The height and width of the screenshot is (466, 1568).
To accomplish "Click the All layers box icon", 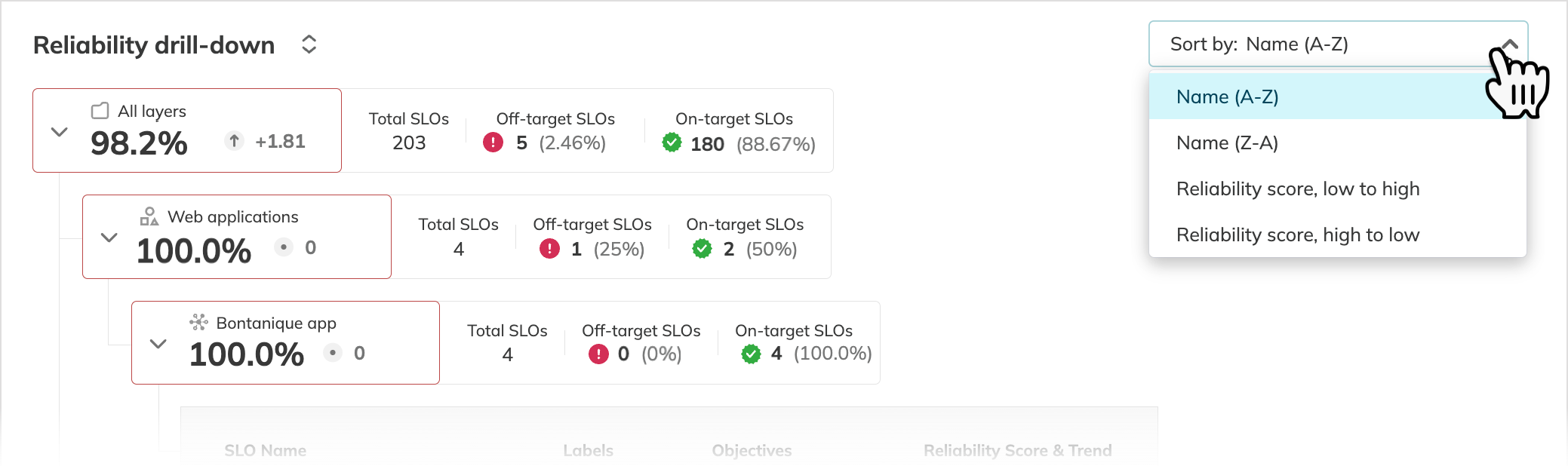I will click(100, 110).
